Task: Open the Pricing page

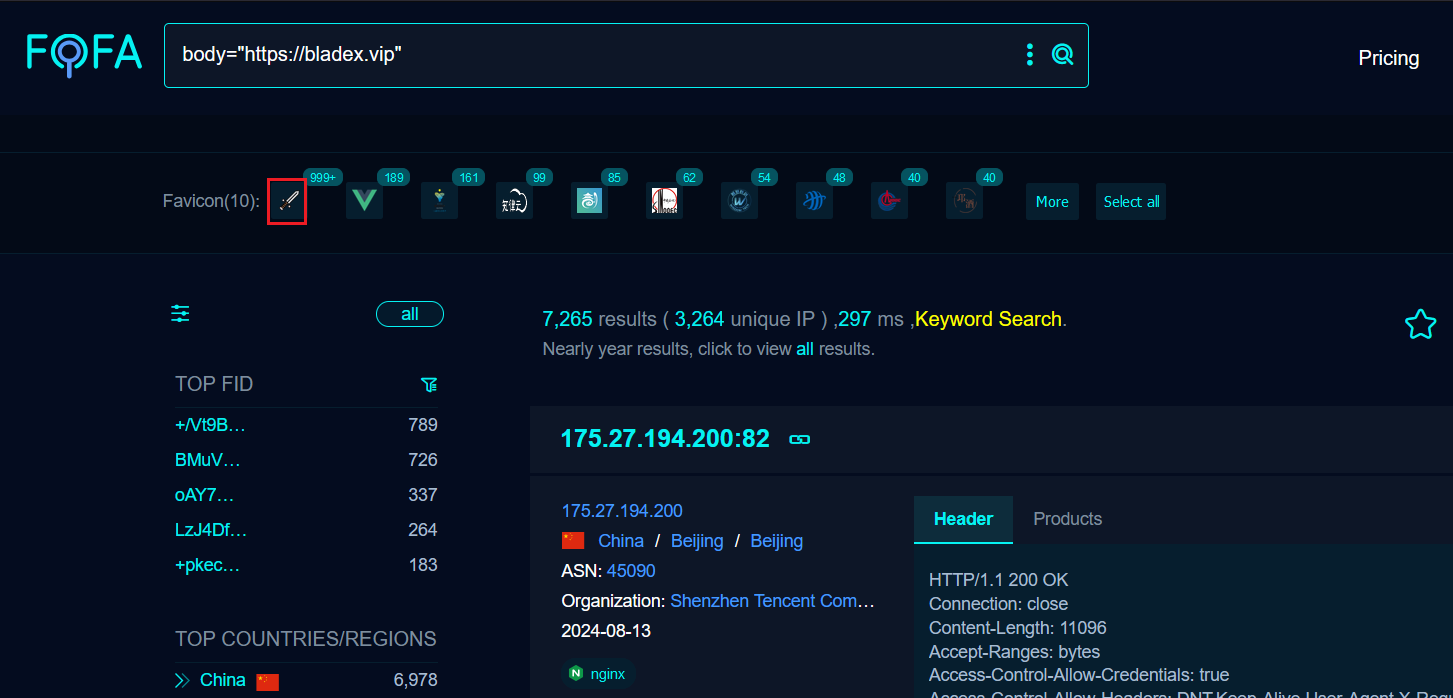Action: pyautogui.click(x=1388, y=58)
